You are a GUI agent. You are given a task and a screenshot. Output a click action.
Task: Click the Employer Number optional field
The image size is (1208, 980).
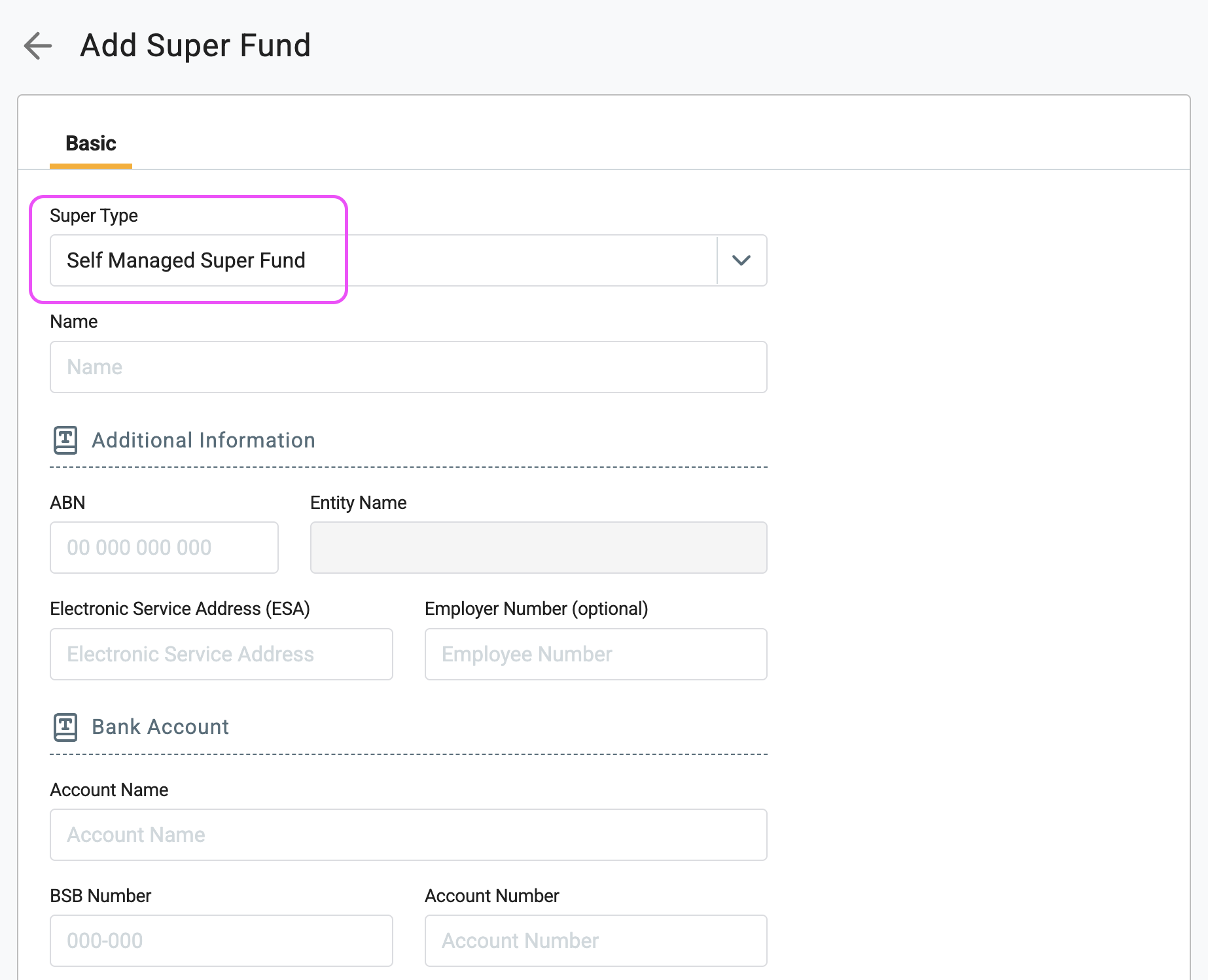coord(596,654)
